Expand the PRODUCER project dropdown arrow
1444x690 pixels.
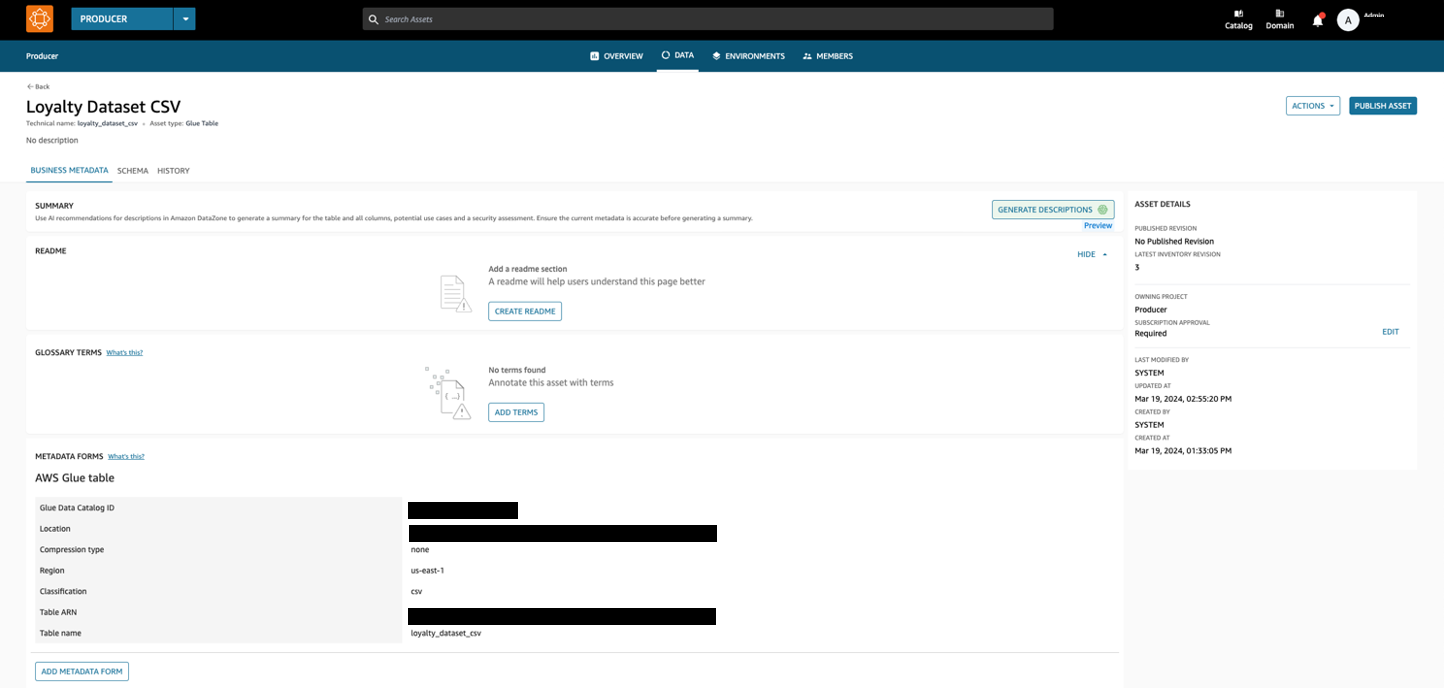click(184, 19)
